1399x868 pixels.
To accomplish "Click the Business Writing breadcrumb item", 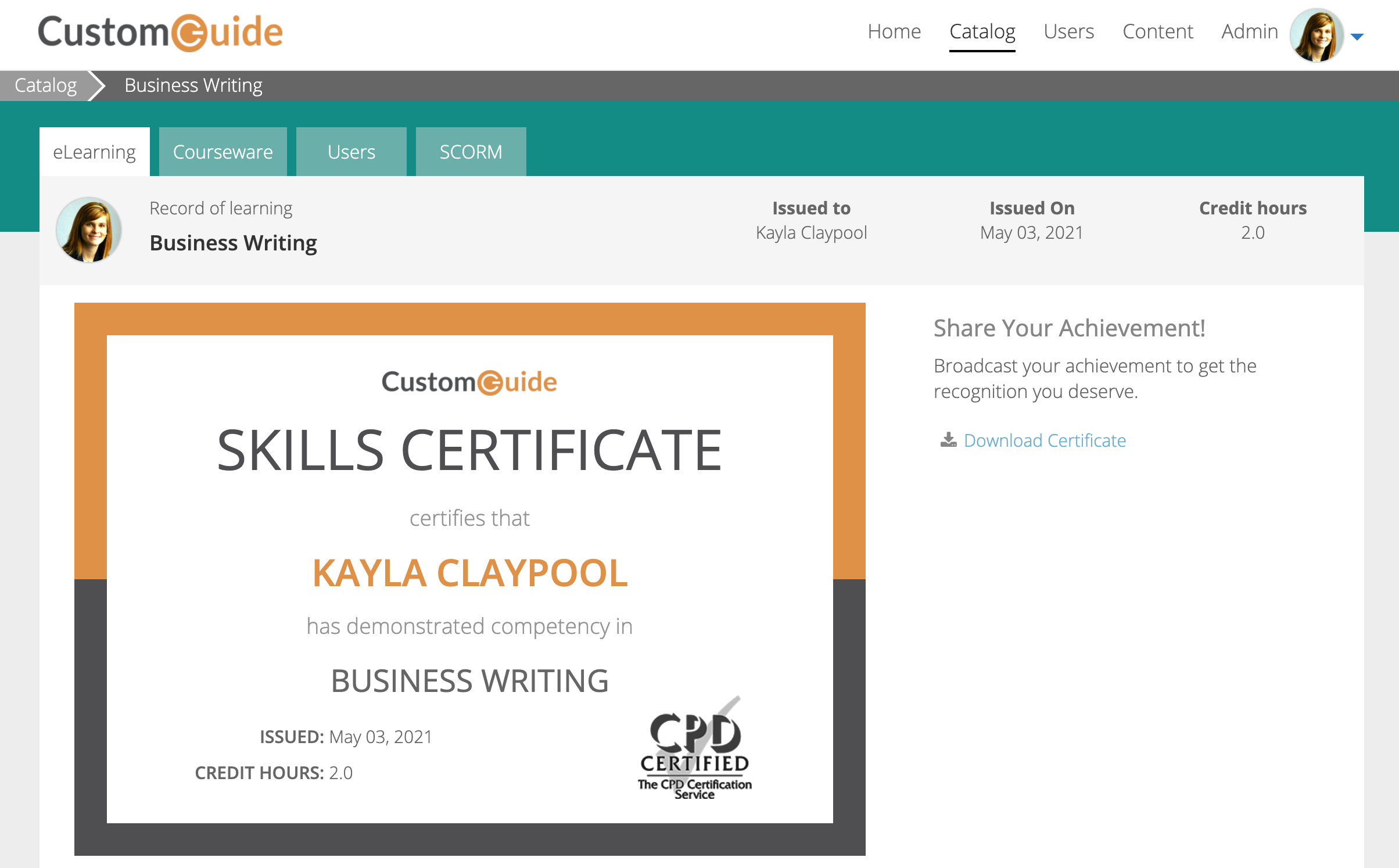I will click(x=193, y=85).
